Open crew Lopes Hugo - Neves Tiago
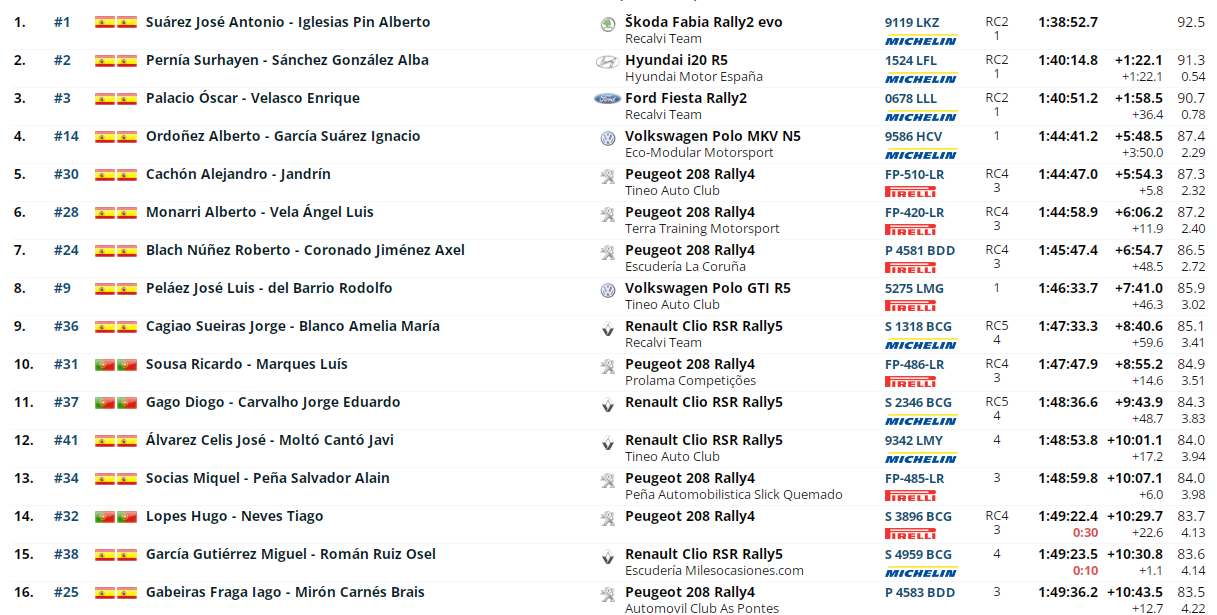Image resolution: width=1217 pixels, height=615 pixels. pos(235,516)
